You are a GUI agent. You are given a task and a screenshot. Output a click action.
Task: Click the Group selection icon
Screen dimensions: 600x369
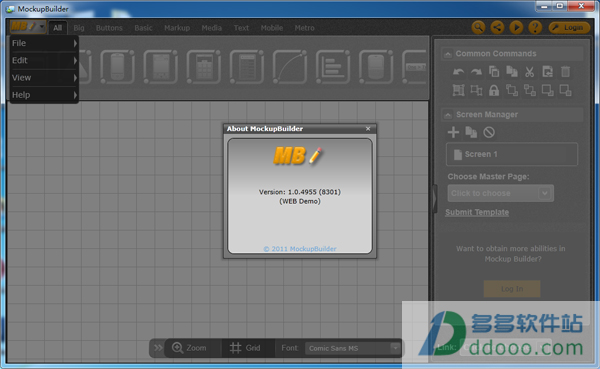coord(458,90)
